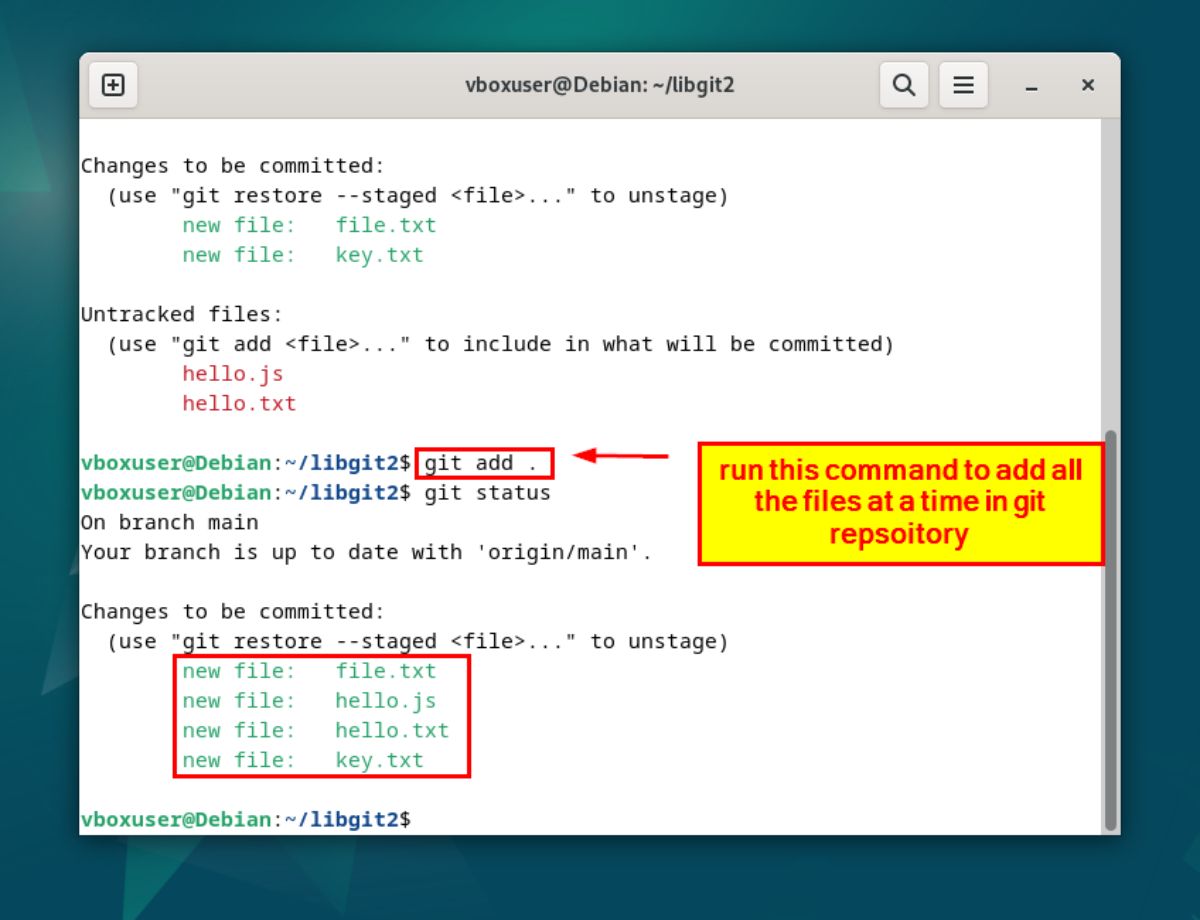Click the search magnifier icon
This screenshot has width=1200, height=920.
point(904,85)
